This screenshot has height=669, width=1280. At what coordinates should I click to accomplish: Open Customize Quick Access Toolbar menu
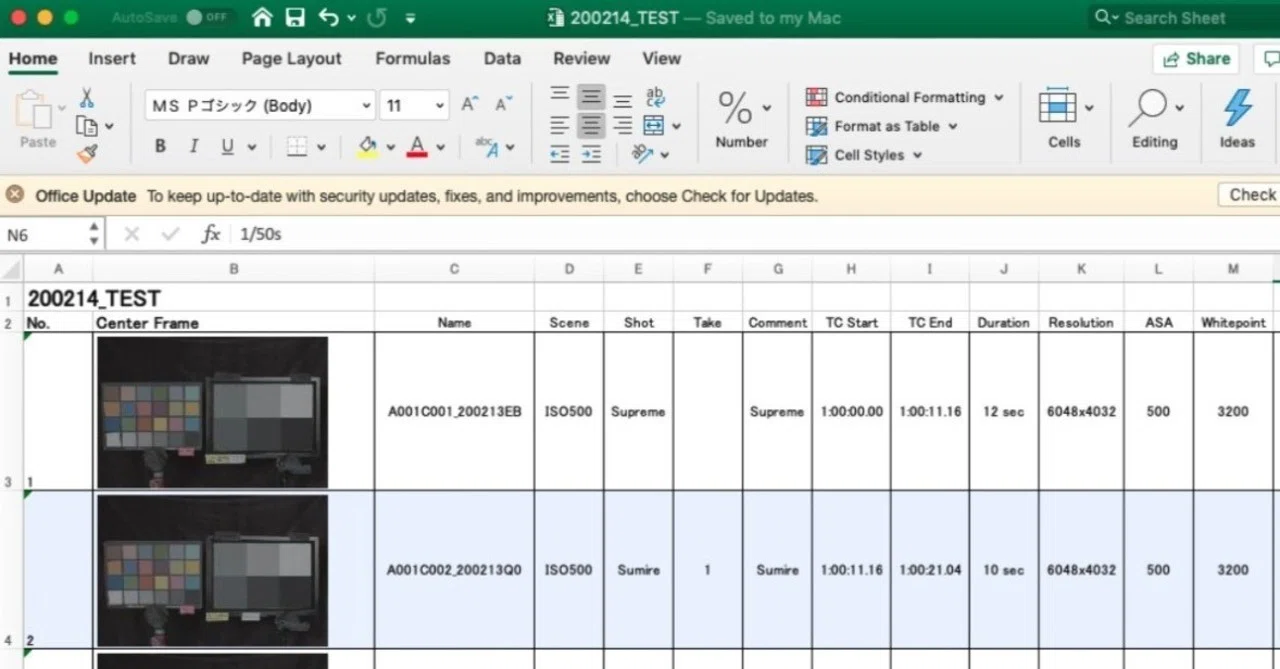click(411, 18)
